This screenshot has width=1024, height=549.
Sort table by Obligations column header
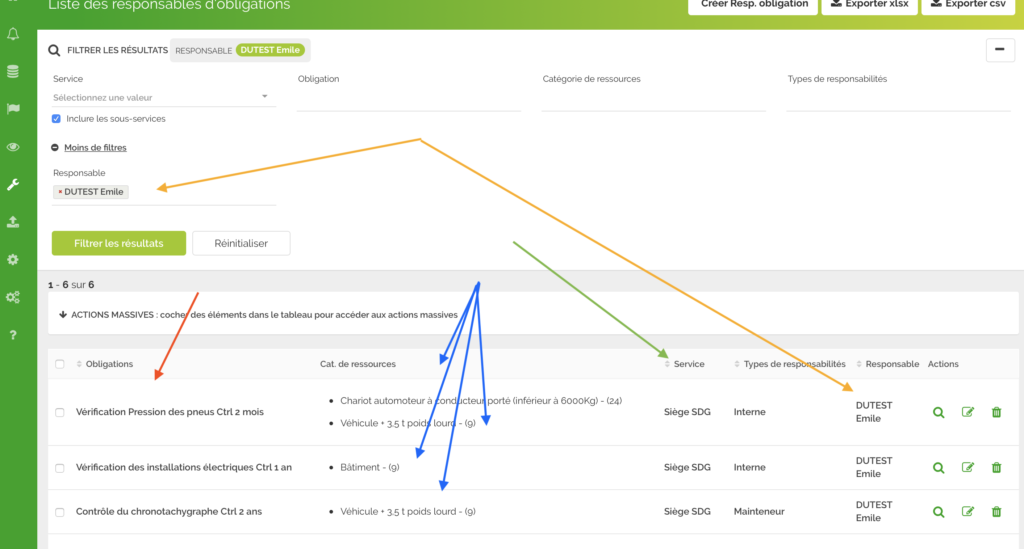coord(109,364)
